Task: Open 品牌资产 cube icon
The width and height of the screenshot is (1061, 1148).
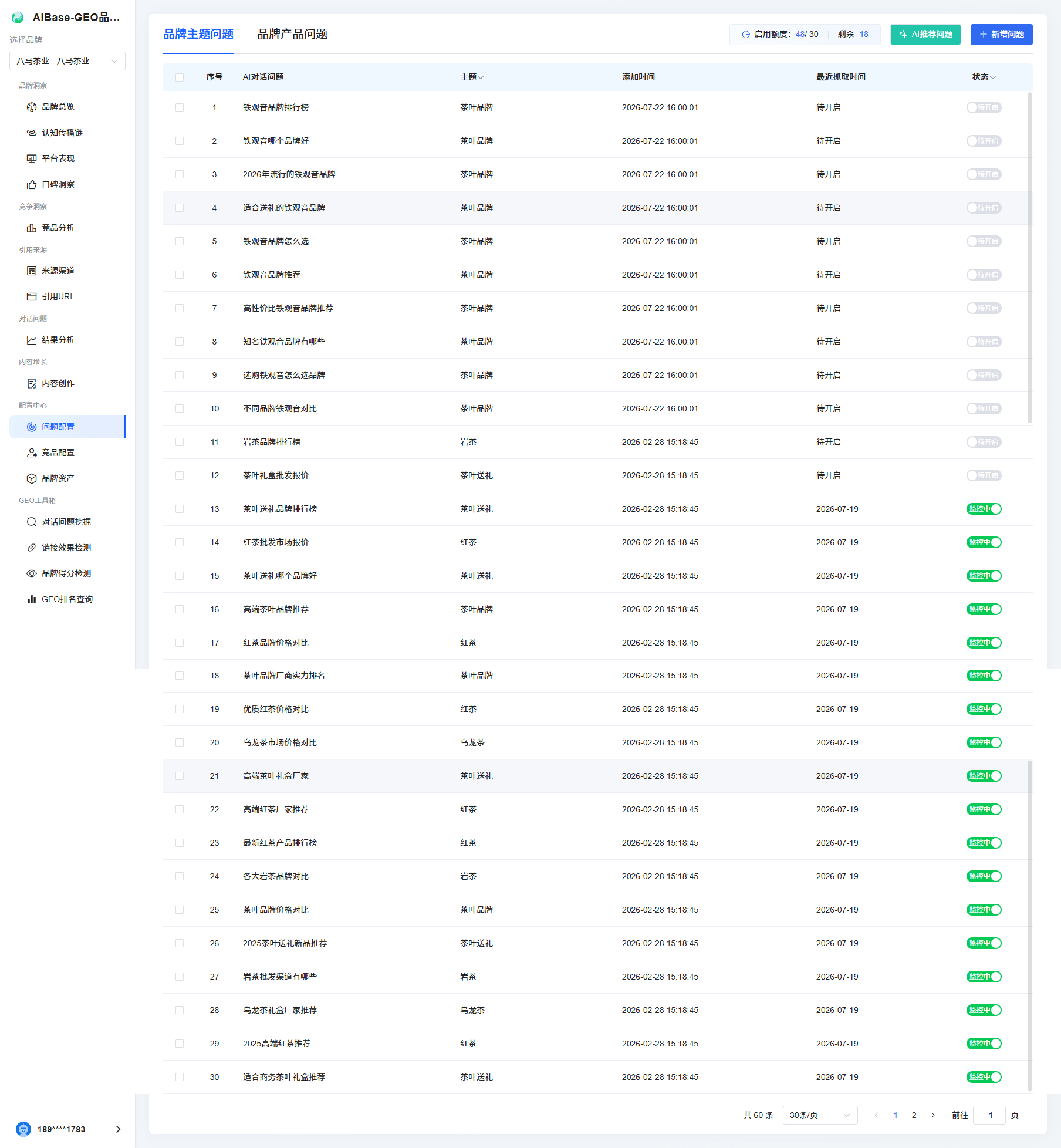Action: (x=32, y=478)
